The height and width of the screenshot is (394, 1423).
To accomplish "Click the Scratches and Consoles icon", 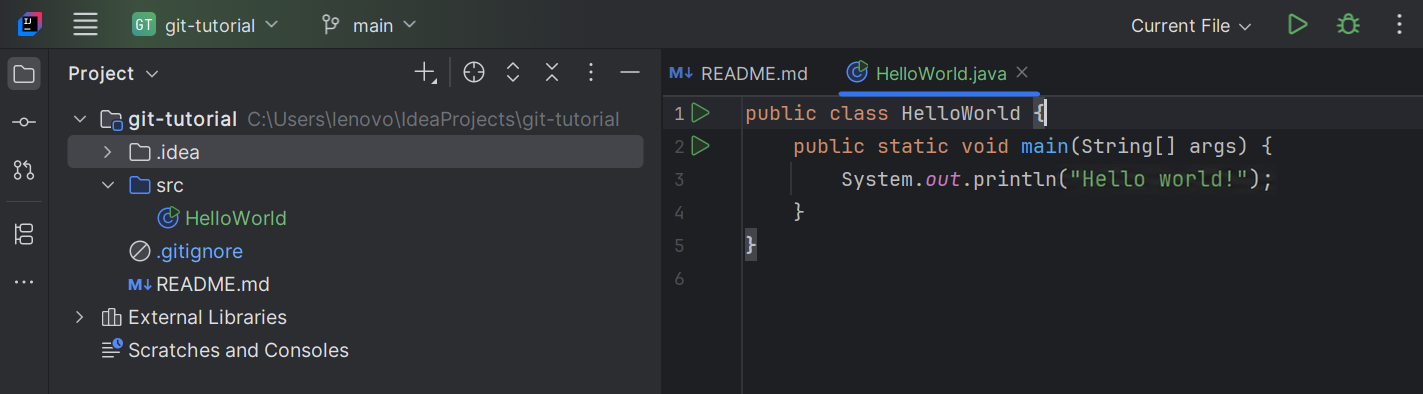I will 111,350.
